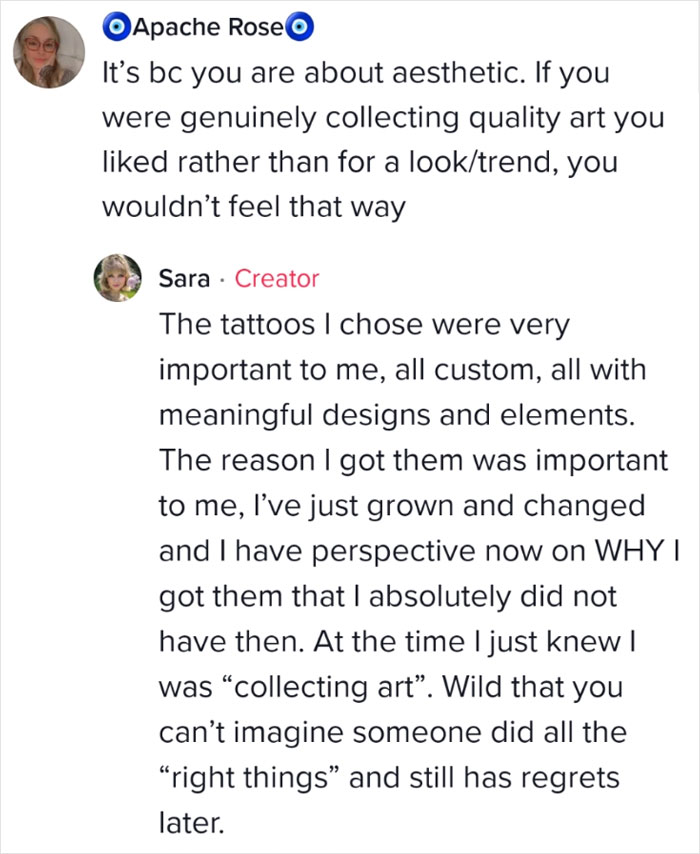
Task: Open Apache Rose's username
Action: (x=209, y=27)
